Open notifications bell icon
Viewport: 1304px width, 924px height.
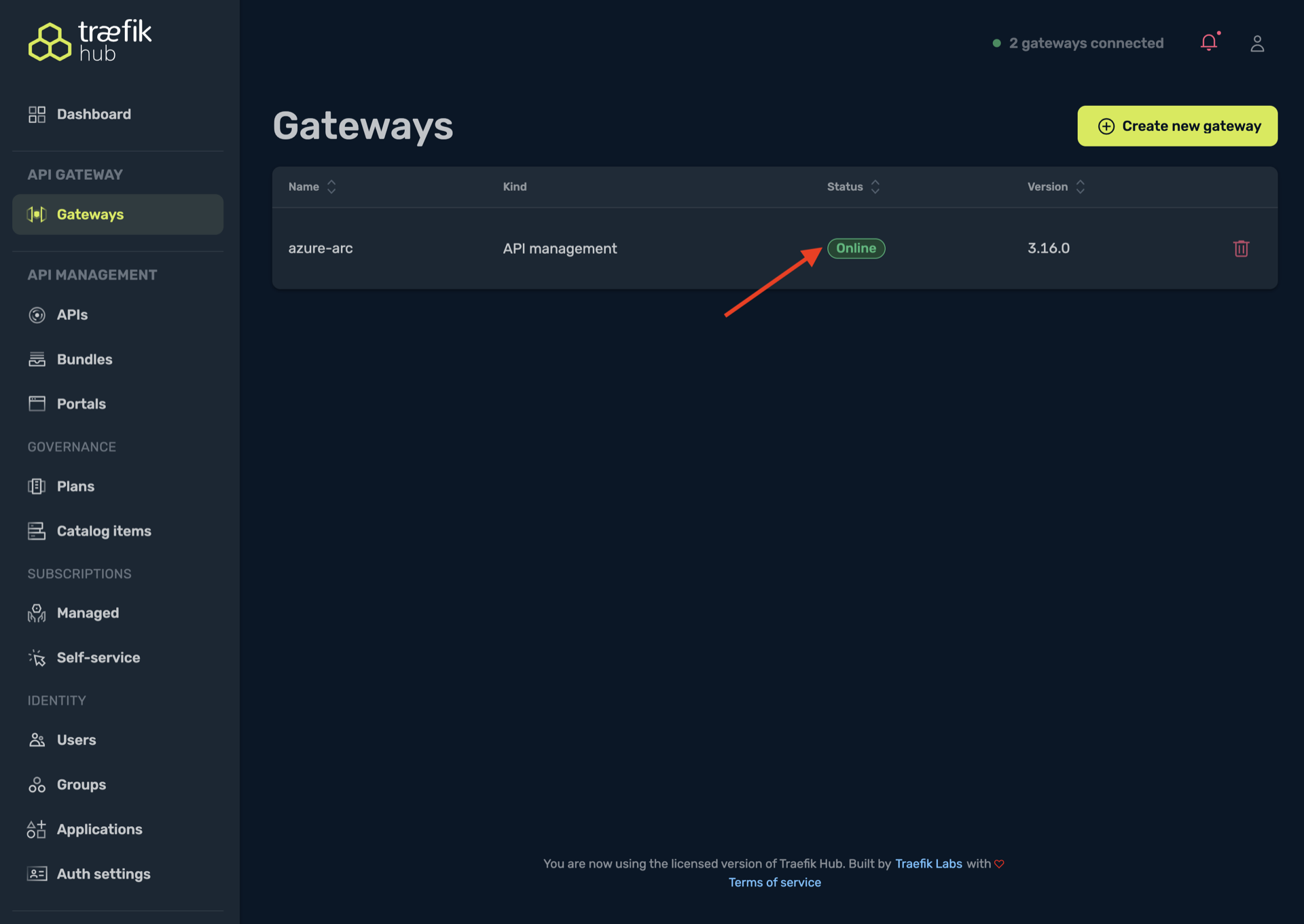coord(1209,43)
